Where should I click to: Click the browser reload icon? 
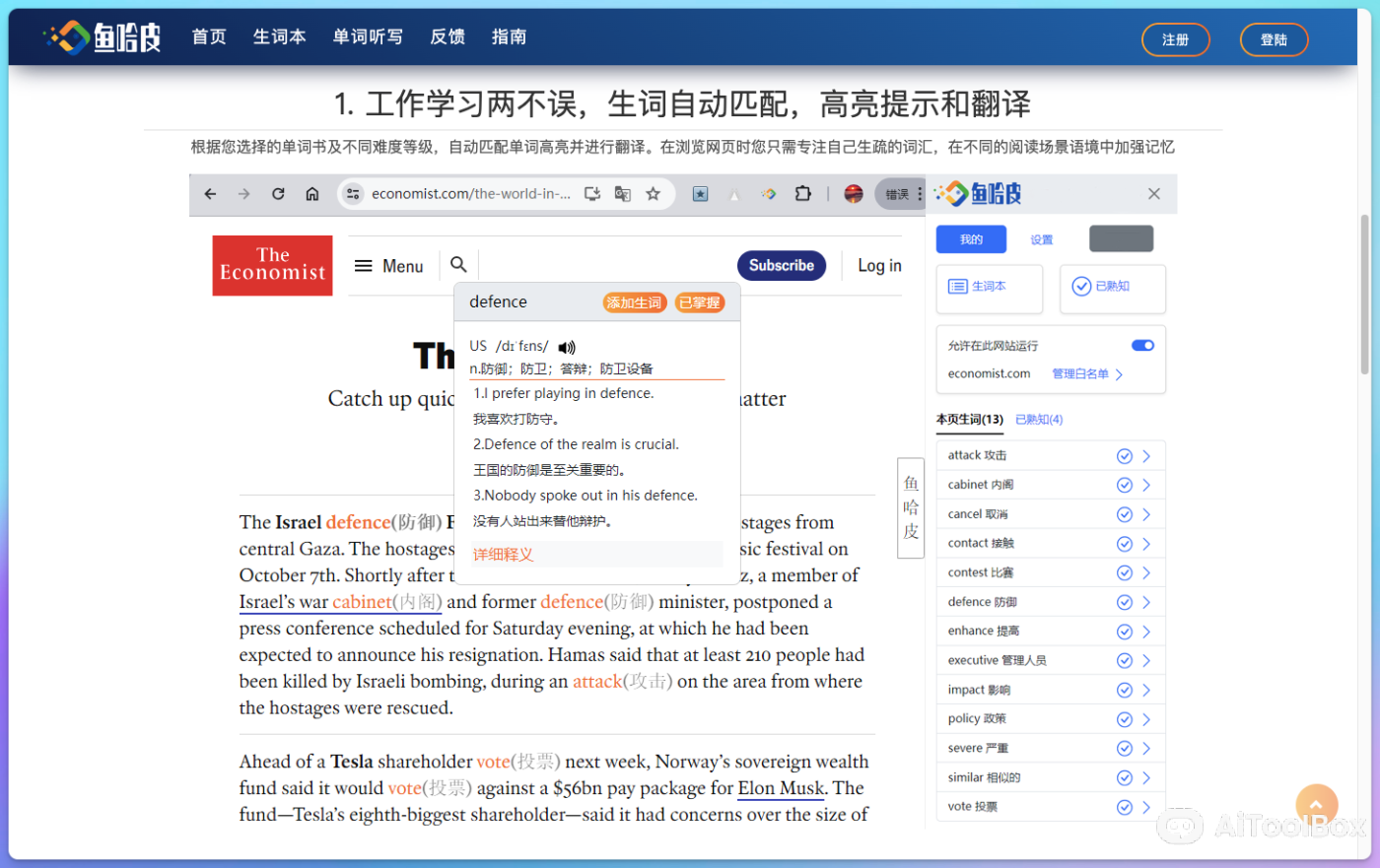[x=278, y=194]
